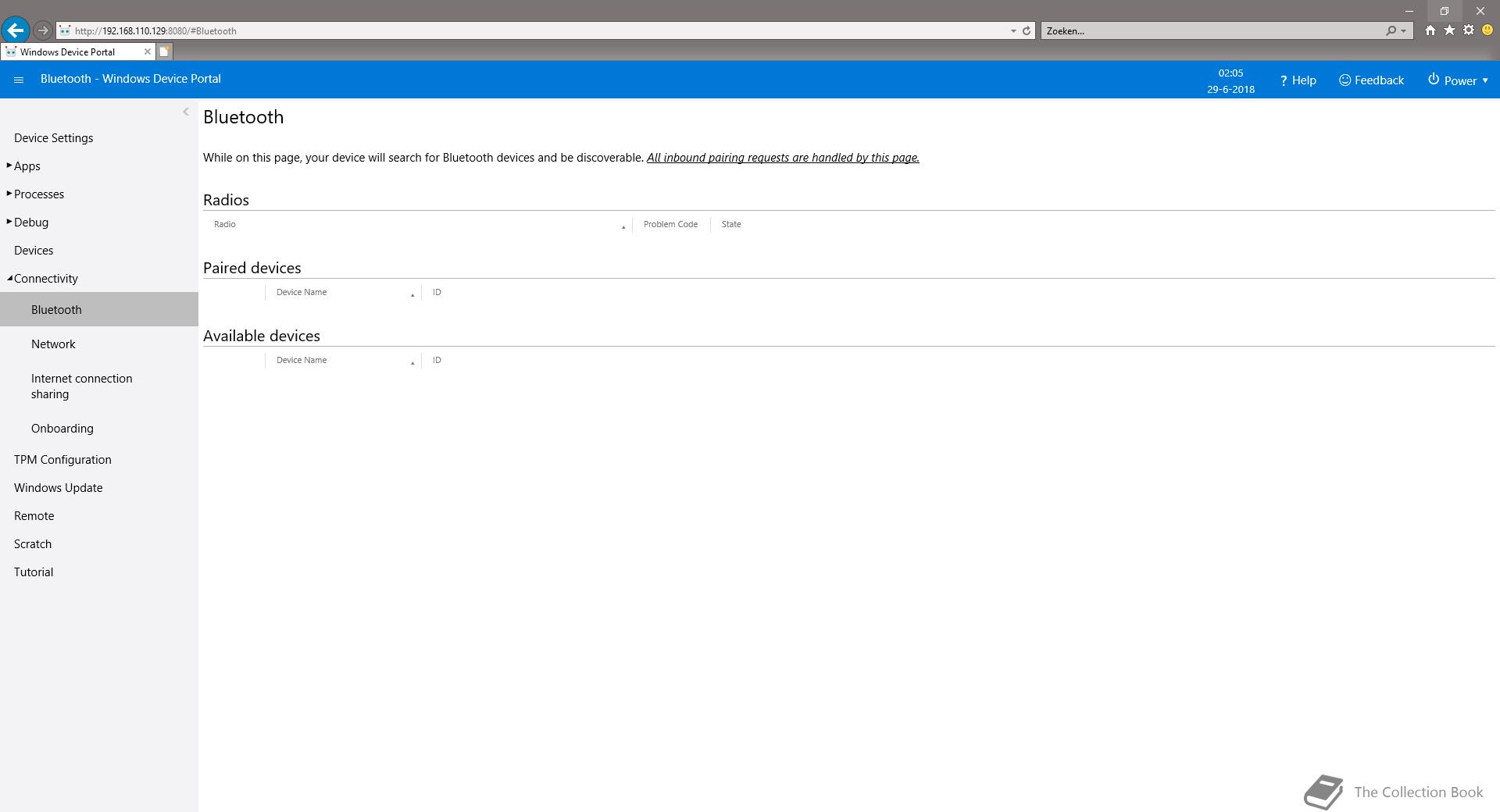The image size is (1500, 812).
Task: Open the Help link
Action: [x=1298, y=80]
